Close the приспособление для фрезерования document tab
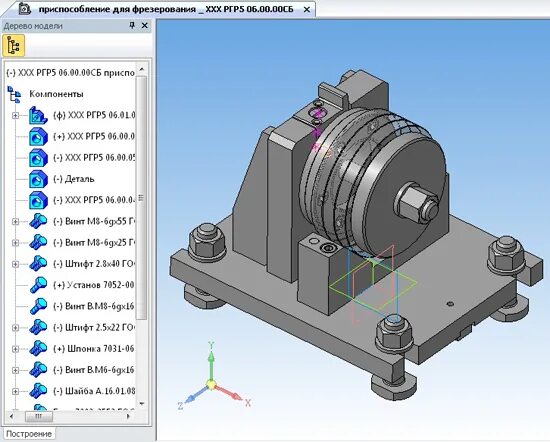 (x=307, y=10)
